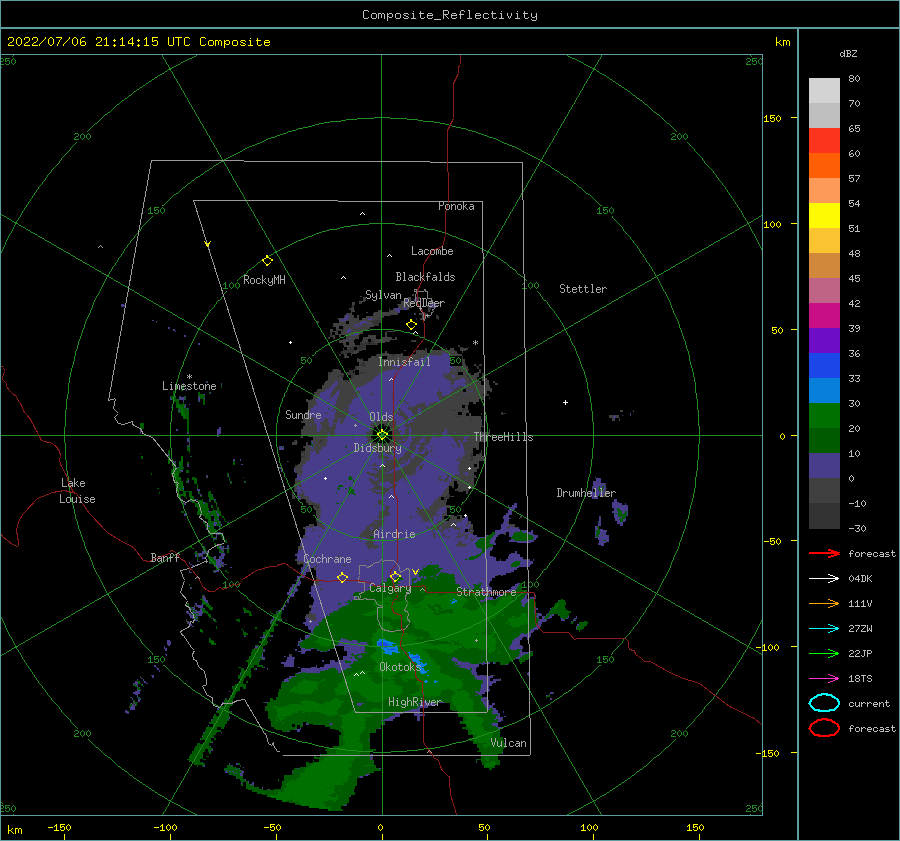The height and width of the screenshot is (841, 900).
Task: Click yellow diamond marker above Calgary label
Action: (x=395, y=576)
